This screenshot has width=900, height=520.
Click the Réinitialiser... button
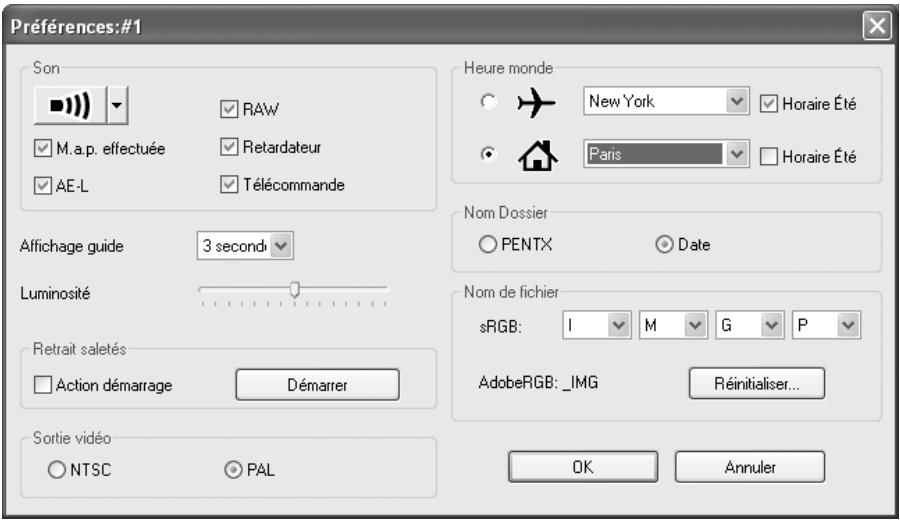(757, 383)
